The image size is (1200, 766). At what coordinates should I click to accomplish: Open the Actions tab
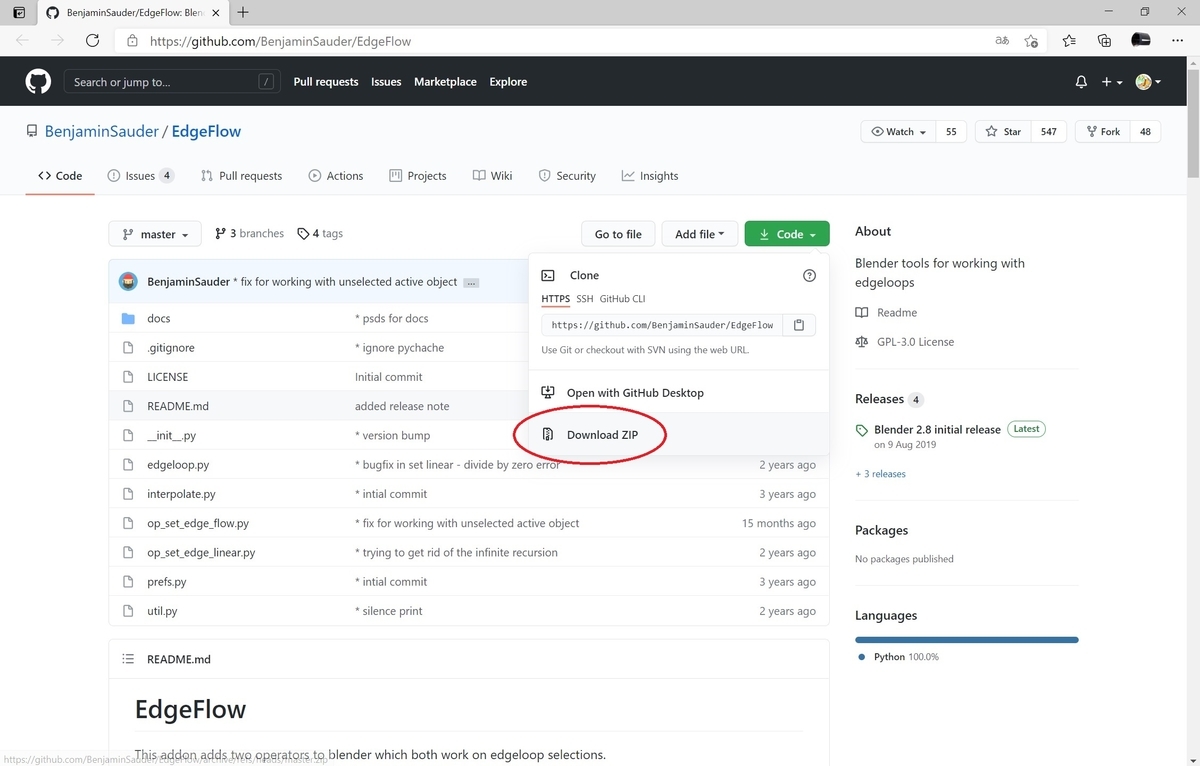click(x=335, y=176)
